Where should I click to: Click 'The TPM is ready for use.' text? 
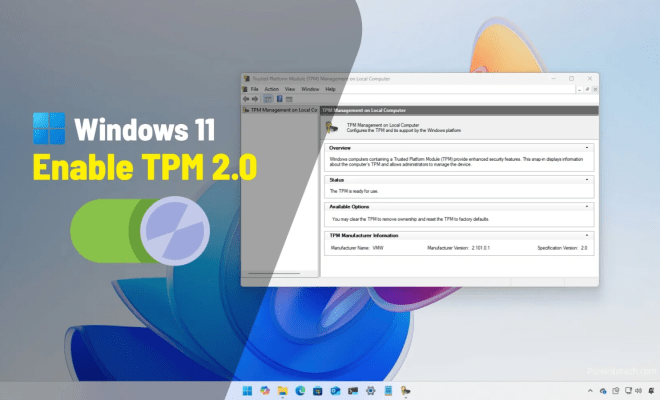[x=354, y=191]
